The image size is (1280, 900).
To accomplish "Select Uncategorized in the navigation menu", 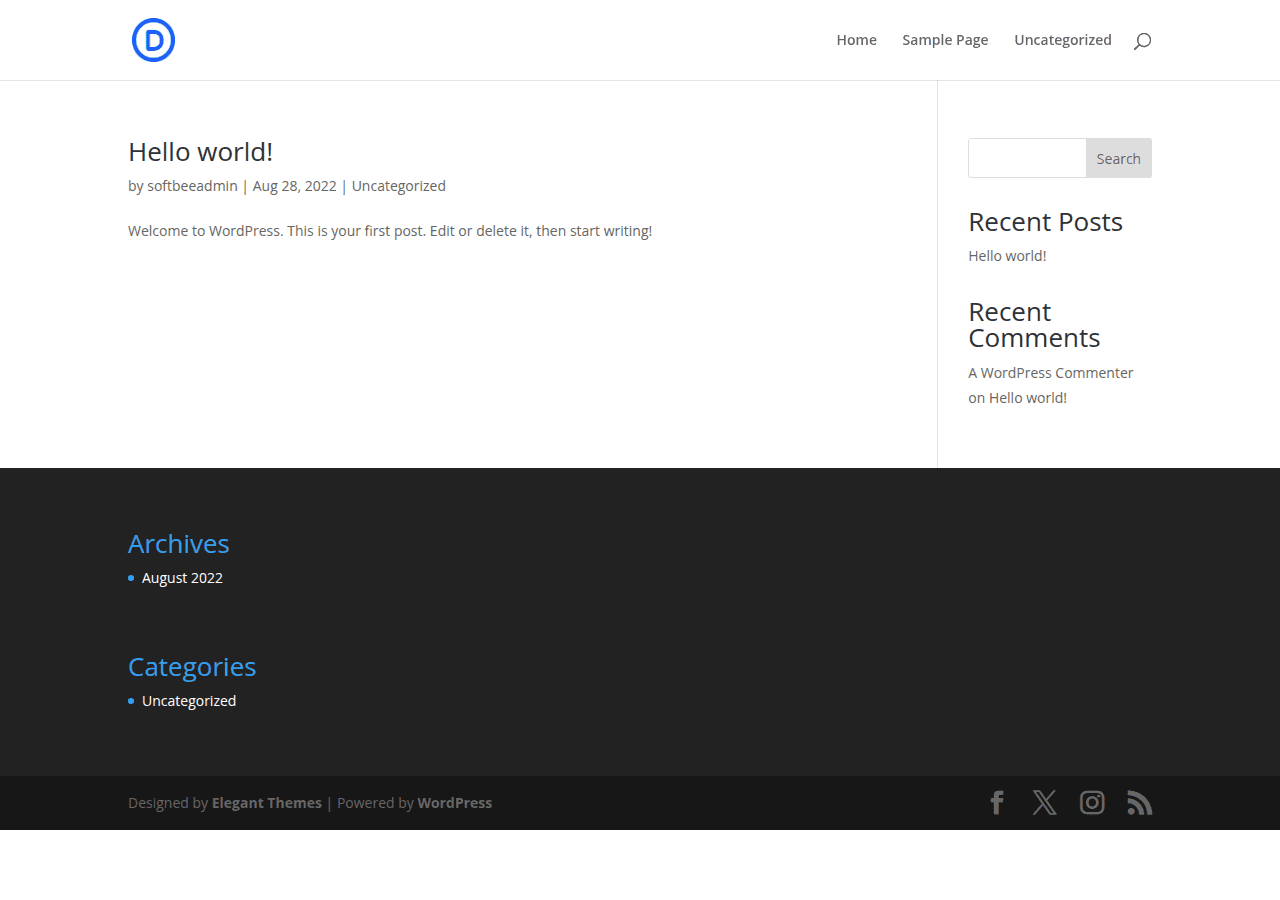I will (1063, 40).
